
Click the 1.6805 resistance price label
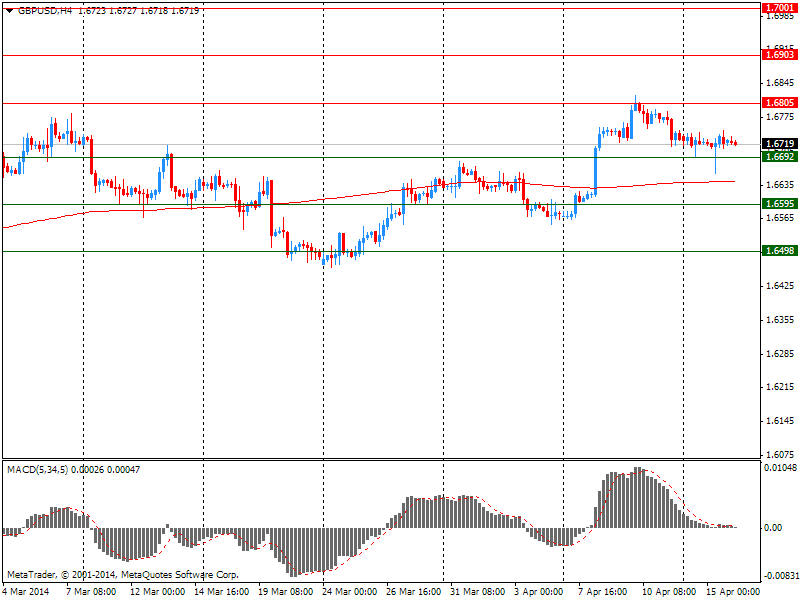point(779,103)
